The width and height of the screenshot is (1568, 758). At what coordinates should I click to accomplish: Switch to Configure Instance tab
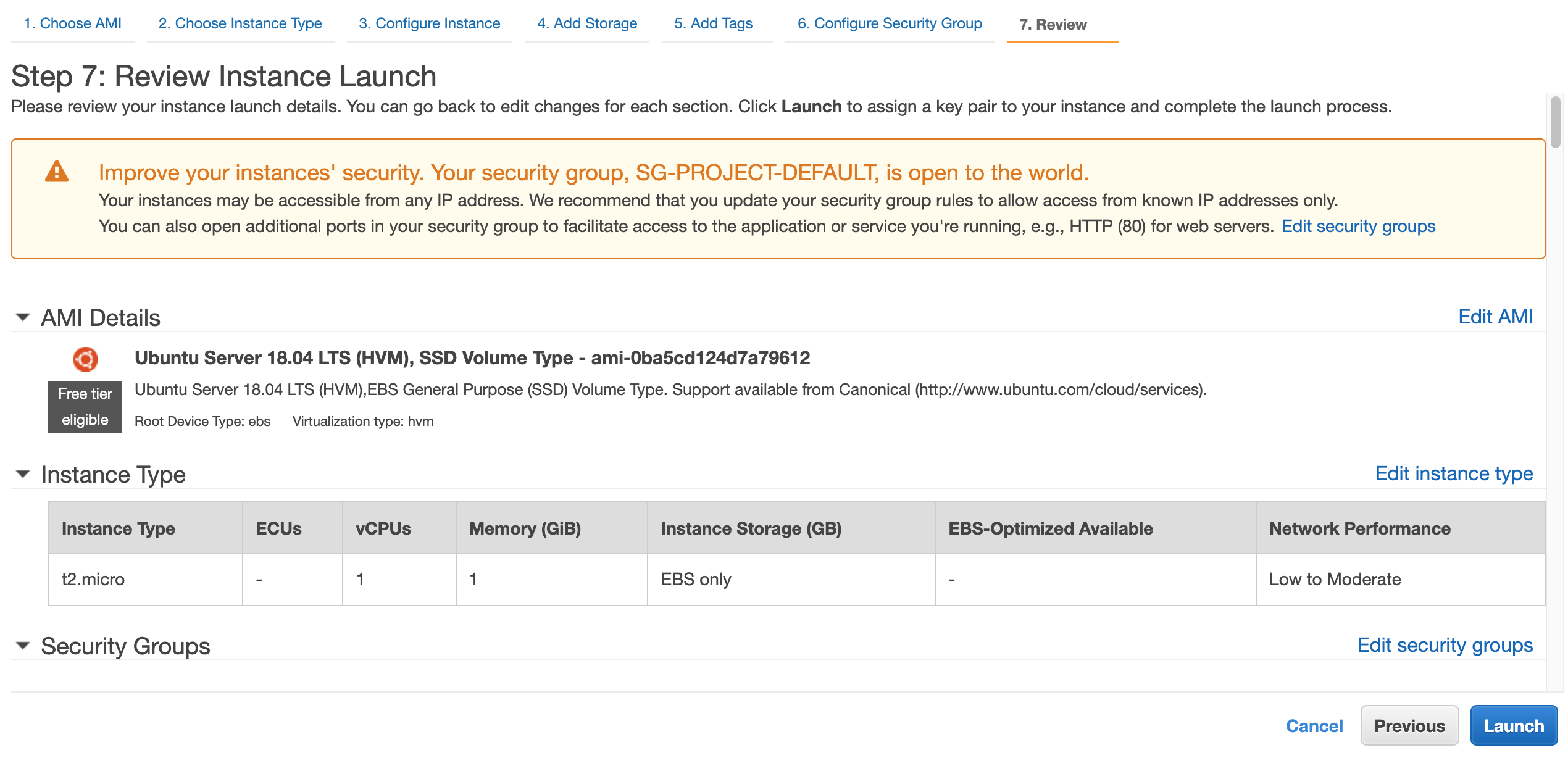pos(429,23)
